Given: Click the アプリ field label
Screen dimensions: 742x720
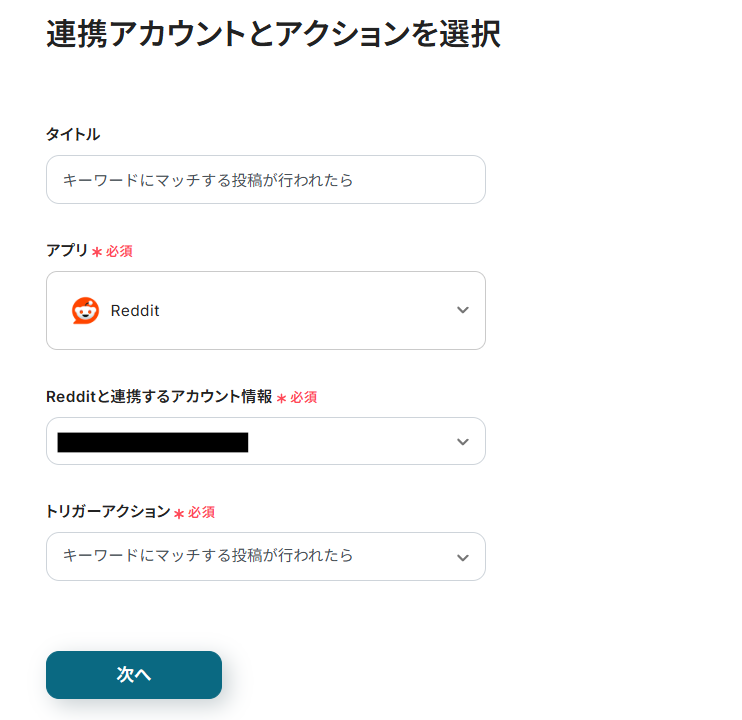Looking at the screenshot, I should coord(67,250).
